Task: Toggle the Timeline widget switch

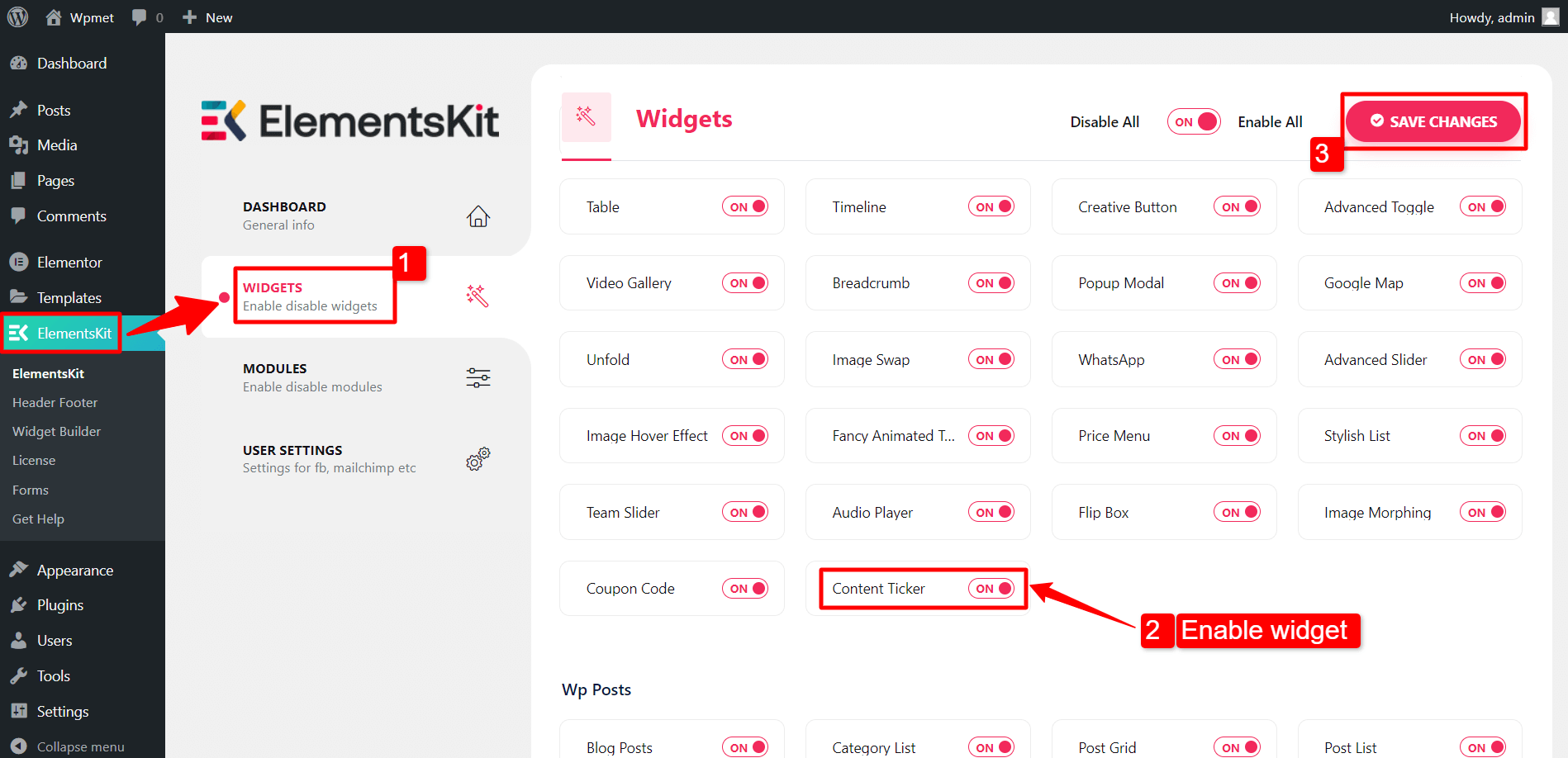Action: click(991, 206)
